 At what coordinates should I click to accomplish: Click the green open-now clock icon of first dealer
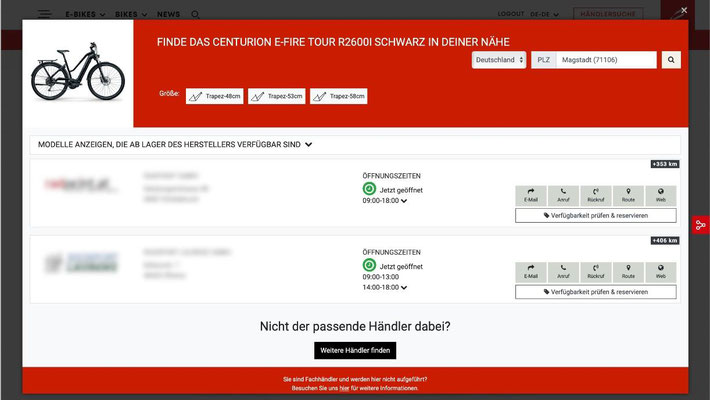[369, 188]
